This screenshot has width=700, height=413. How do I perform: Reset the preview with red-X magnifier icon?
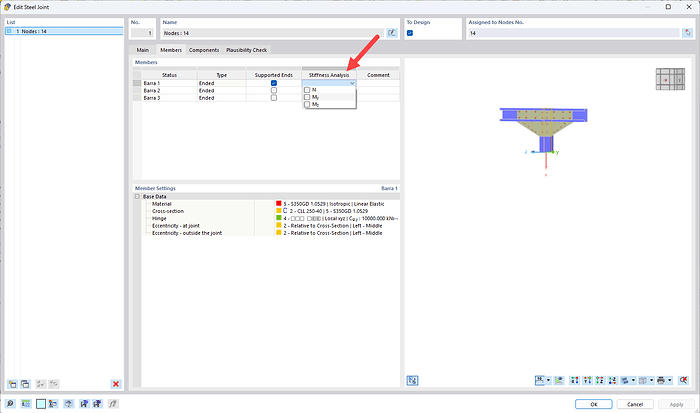tap(683, 380)
